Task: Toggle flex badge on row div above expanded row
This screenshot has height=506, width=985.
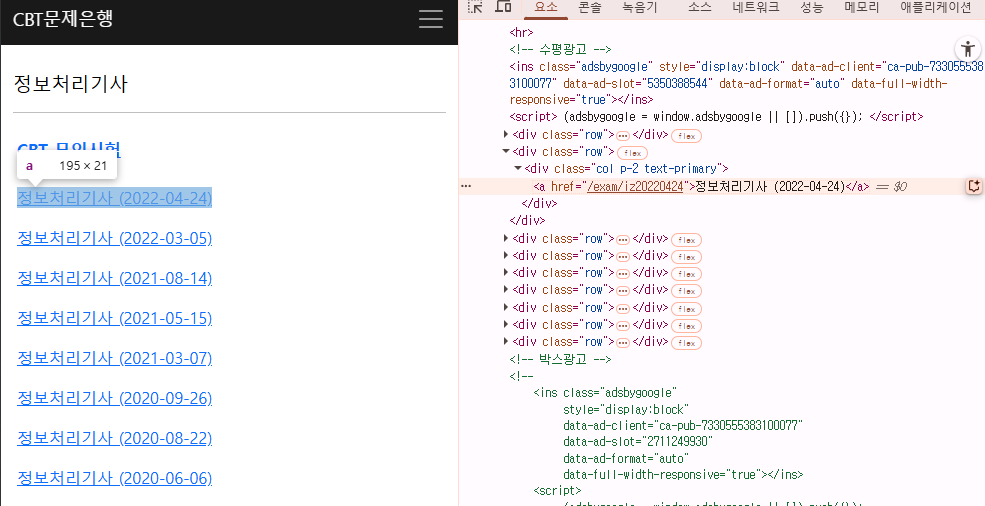Action: pos(686,136)
